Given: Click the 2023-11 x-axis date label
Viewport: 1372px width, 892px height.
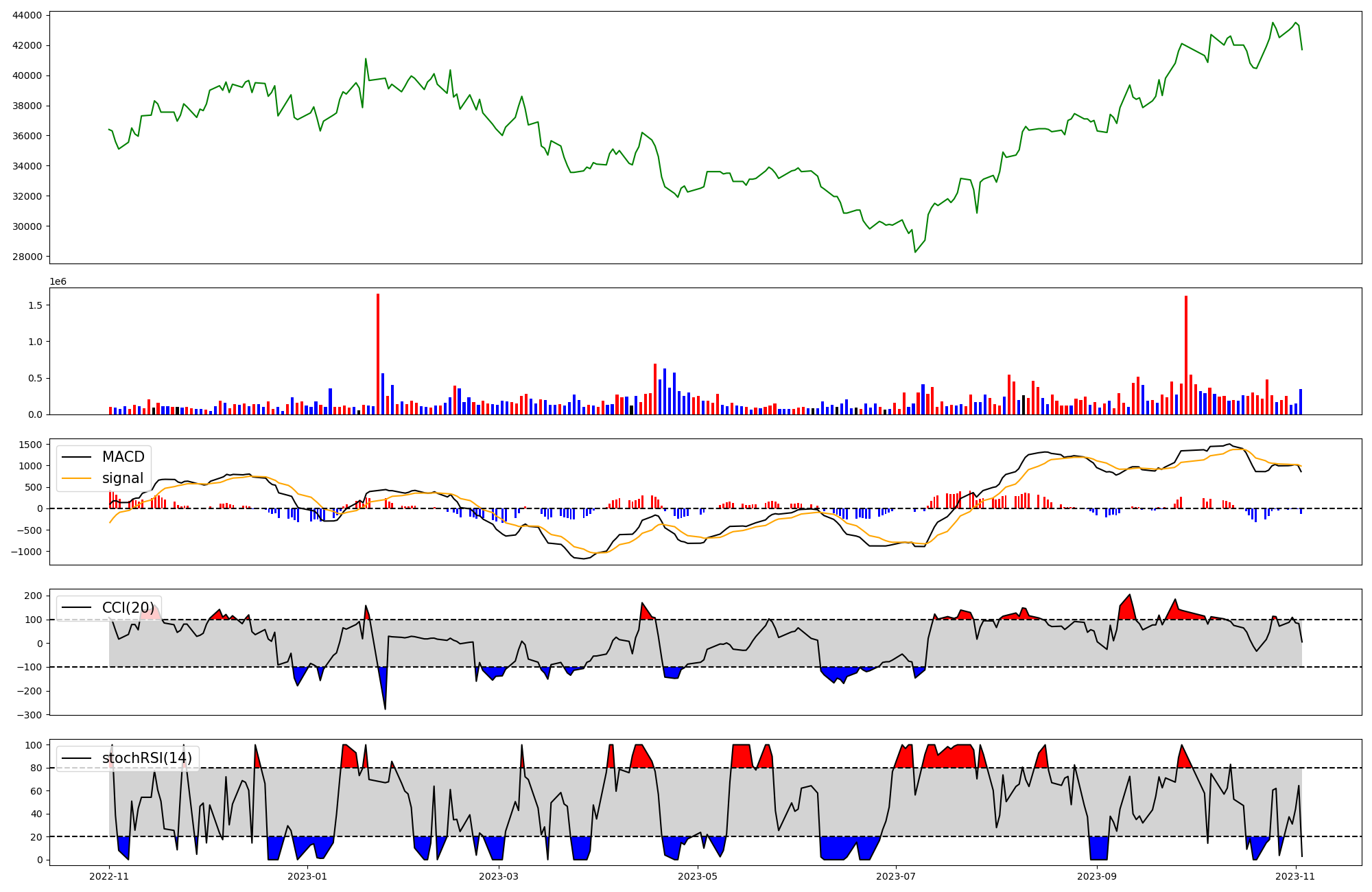Looking at the screenshot, I should [x=1295, y=876].
